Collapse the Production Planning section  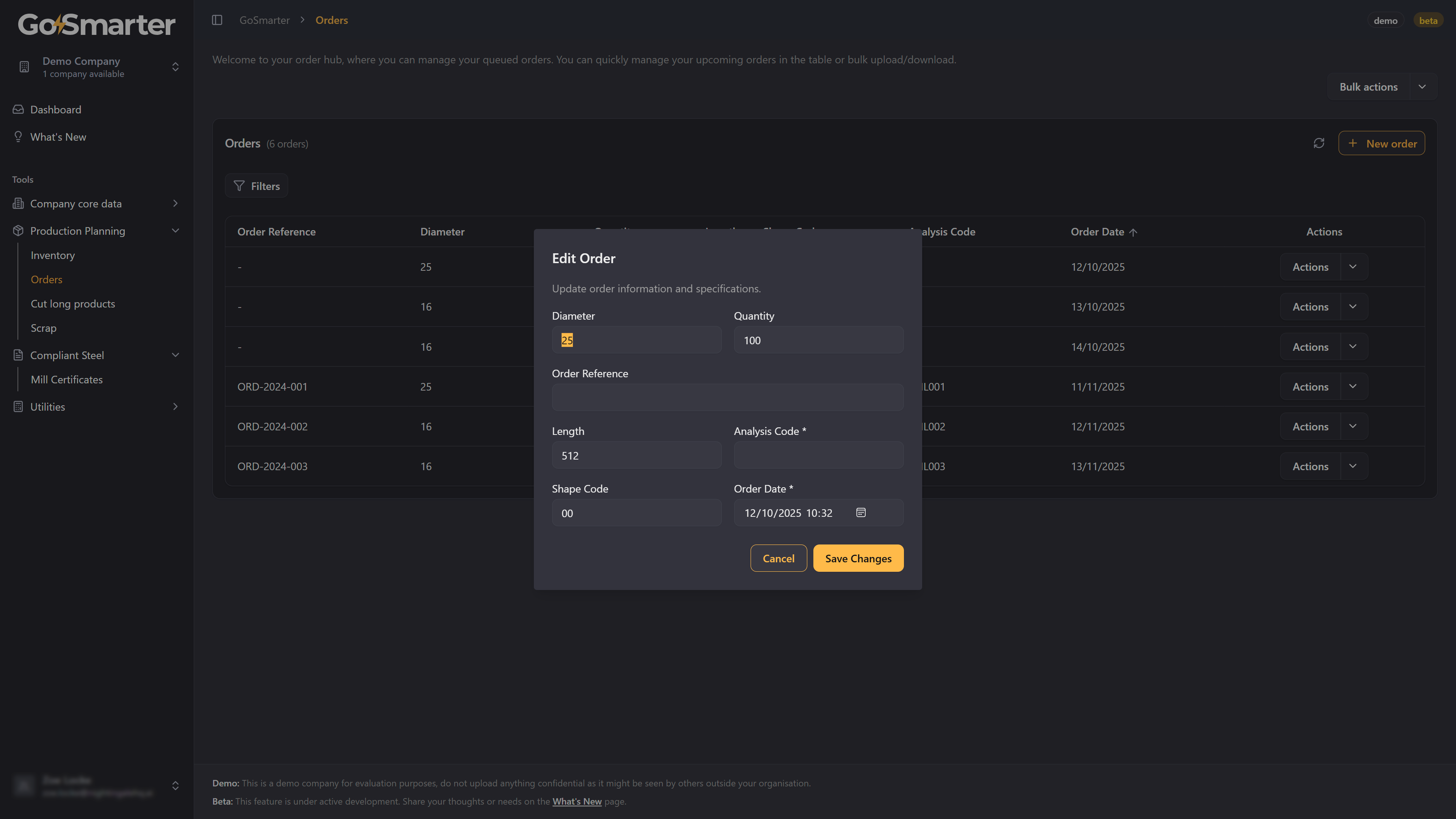pyautogui.click(x=175, y=231)
